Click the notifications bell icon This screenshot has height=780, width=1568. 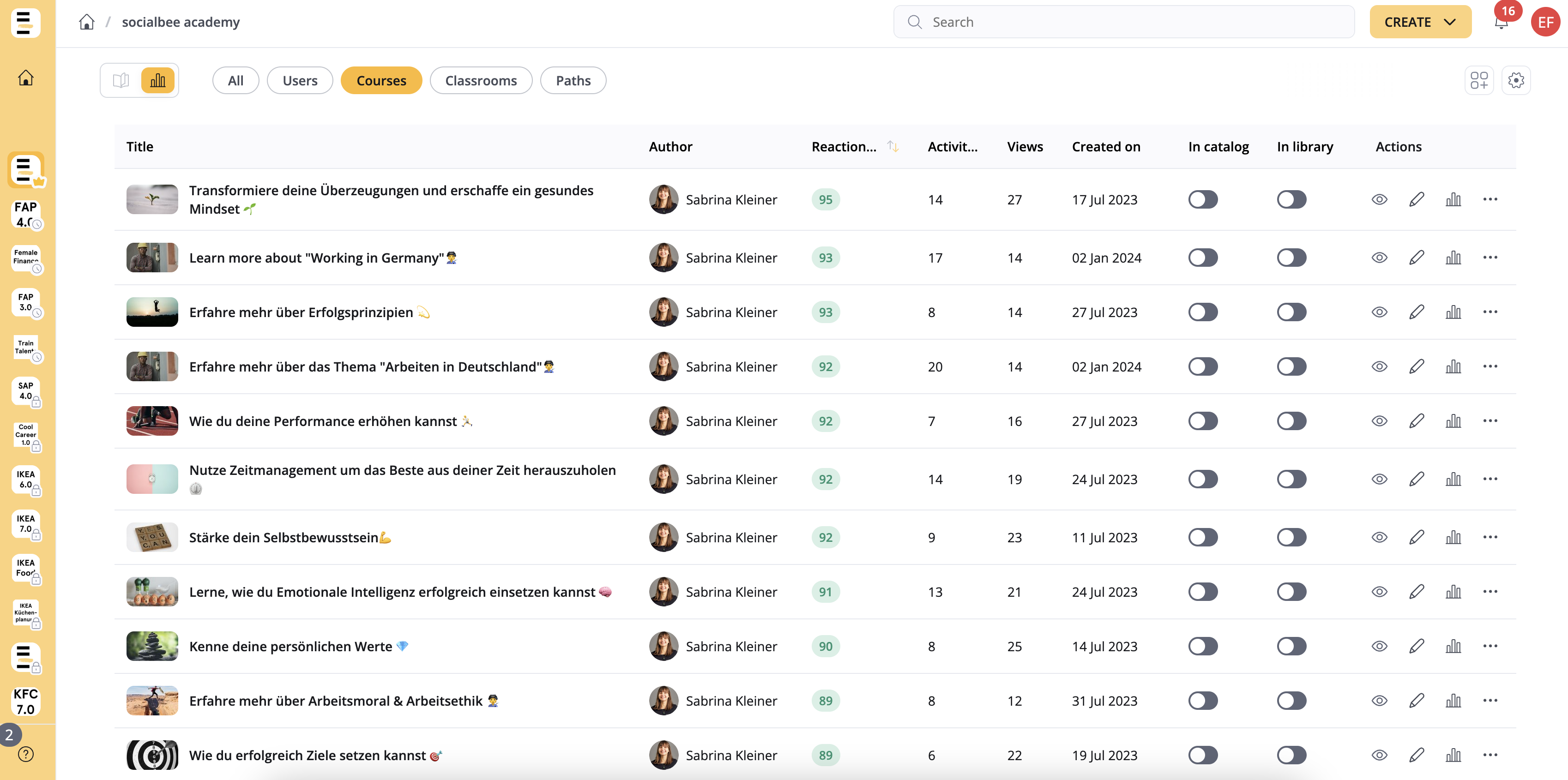click(x=1501, y=23)
